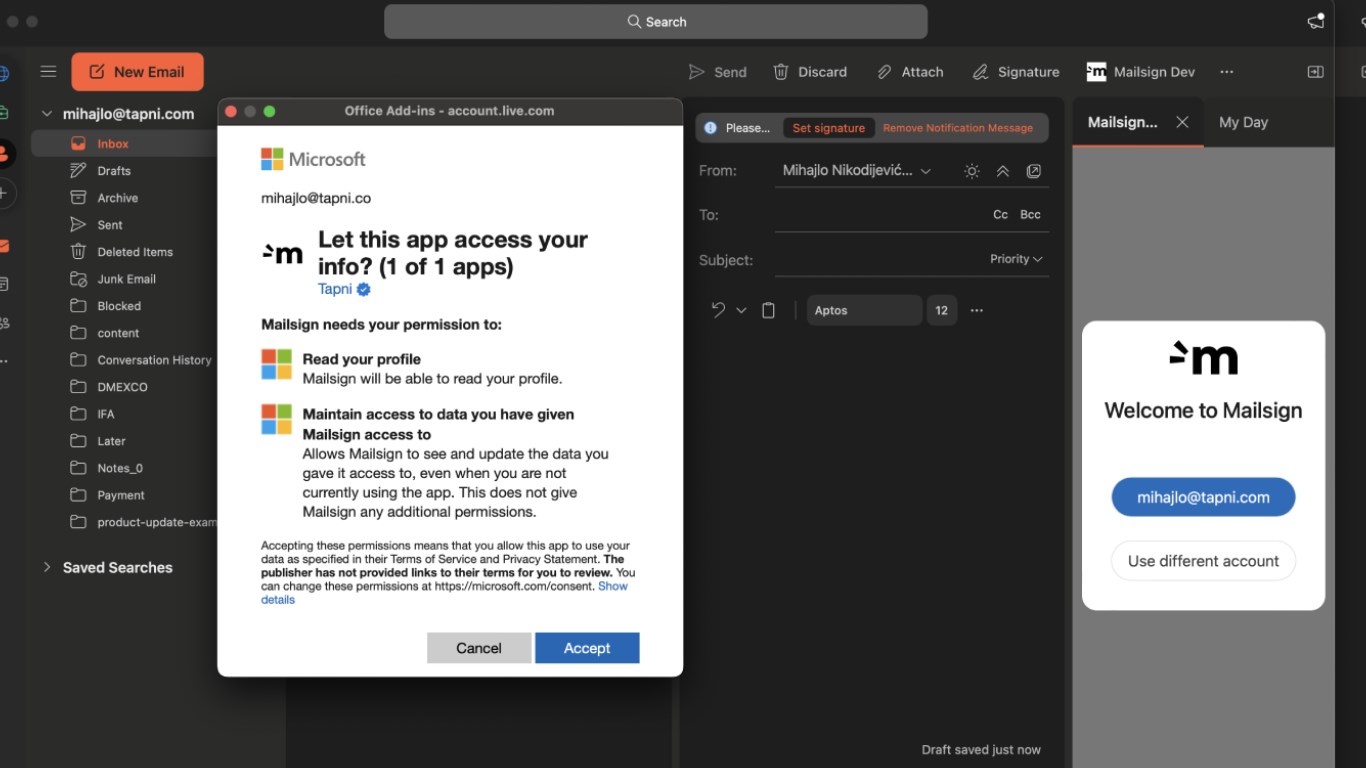The height and width of the screenshot is (768, 1366).
Task: Sign in with mihajlo@tapni.com button
Action: coord(1203,497)
